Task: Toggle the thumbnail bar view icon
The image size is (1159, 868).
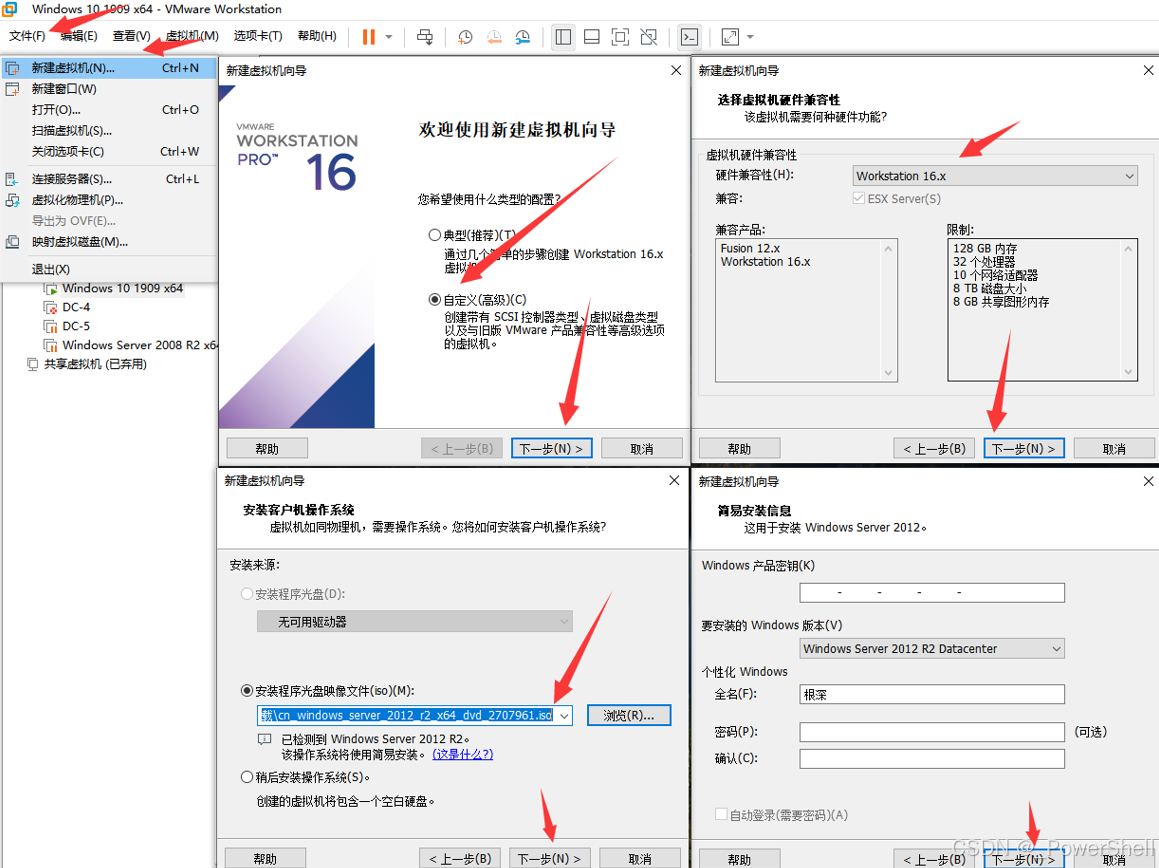Action: (591, 37)
